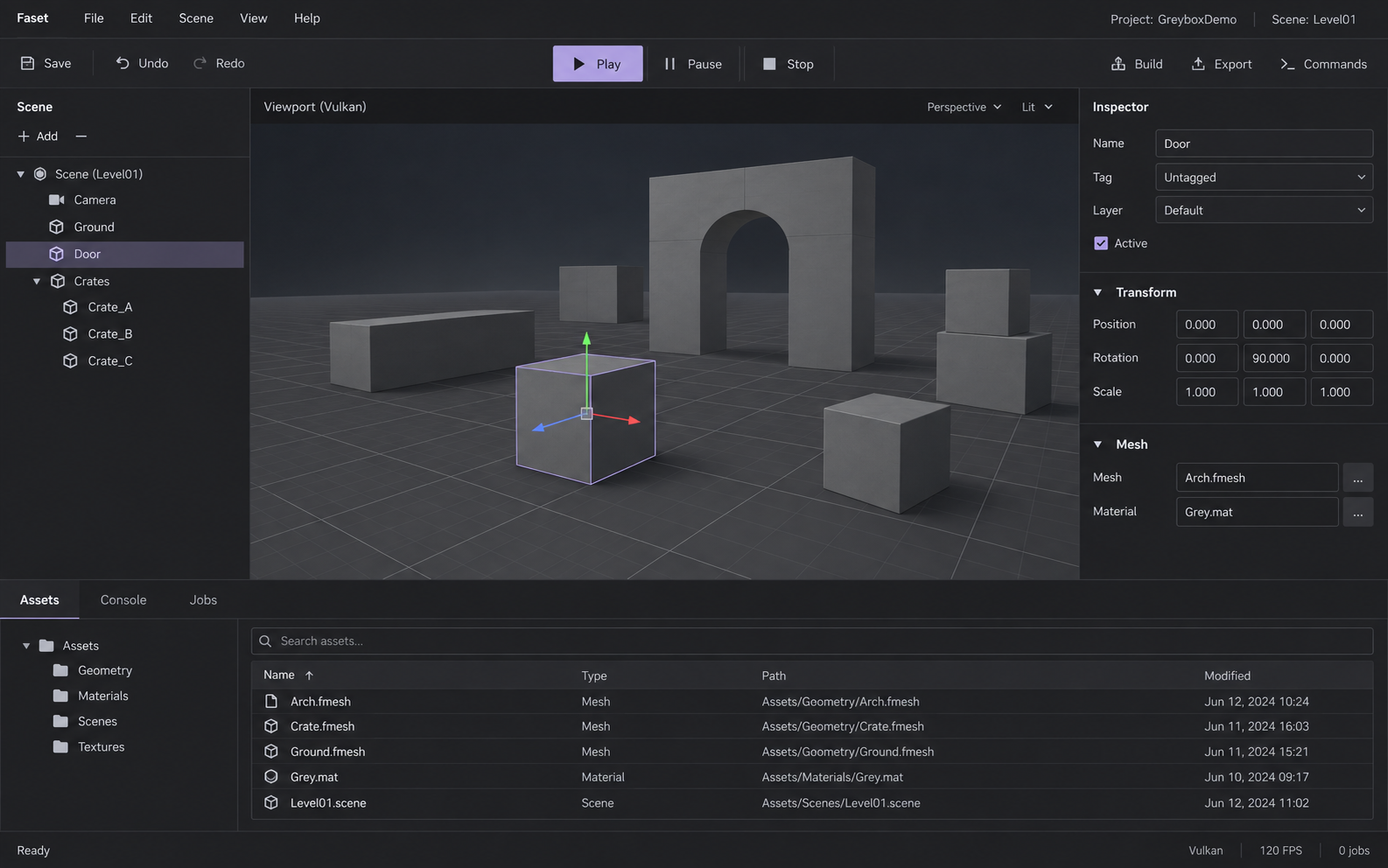Viewport: 1388px width, 868px height.
Task: Click the Path column header
Action: (774, 675)
